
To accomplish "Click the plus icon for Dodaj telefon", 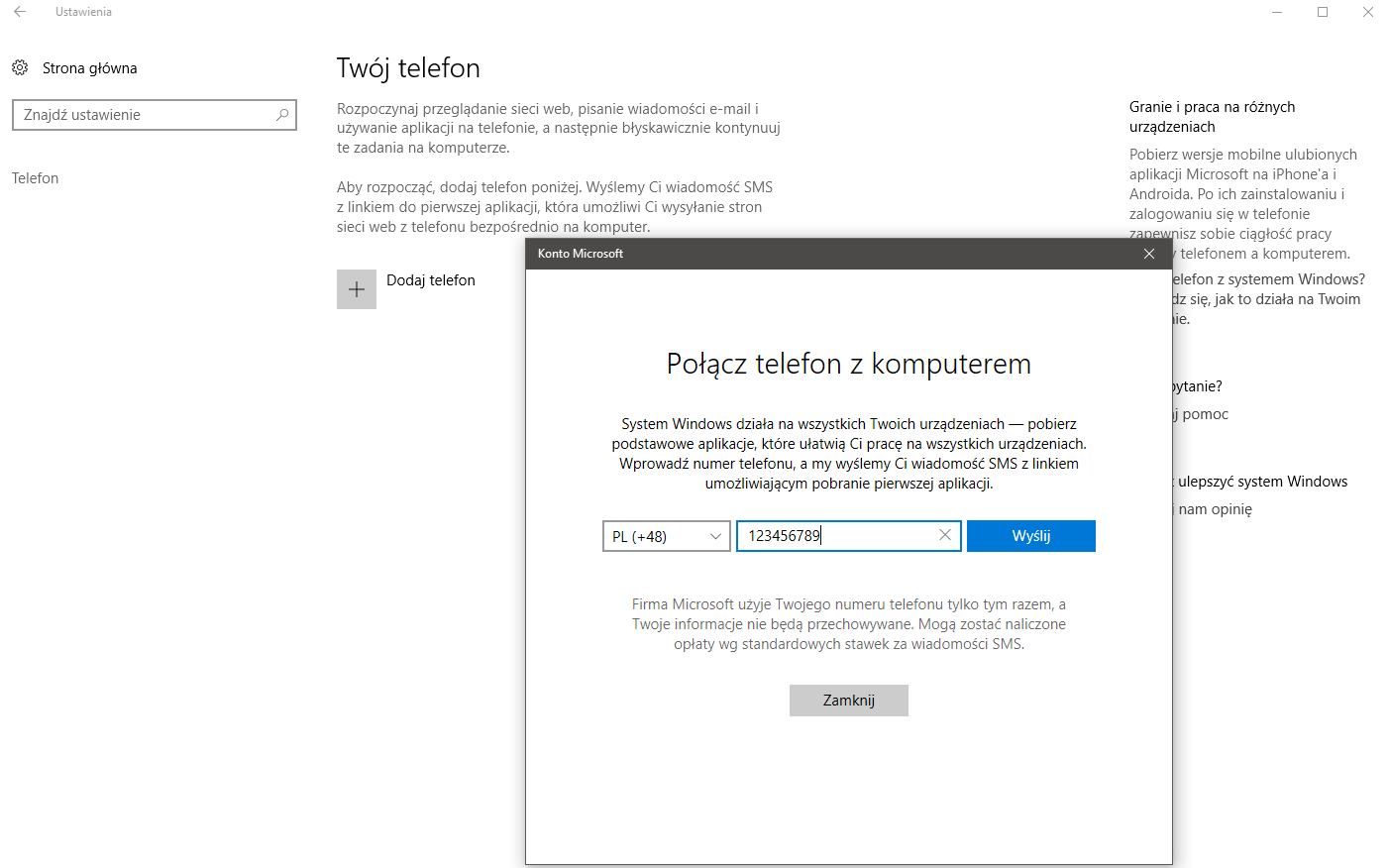I will (357, 289).
